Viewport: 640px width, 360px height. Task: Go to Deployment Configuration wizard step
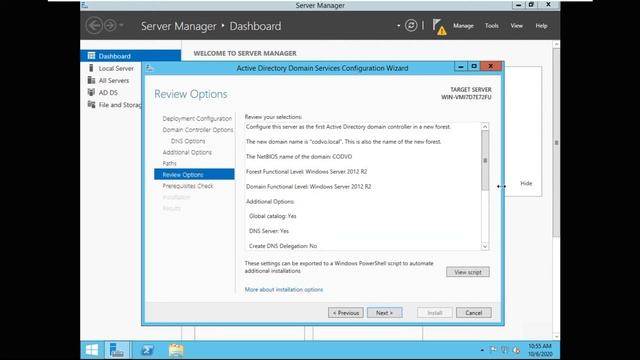pyautogui.click(x=197, y=119)
